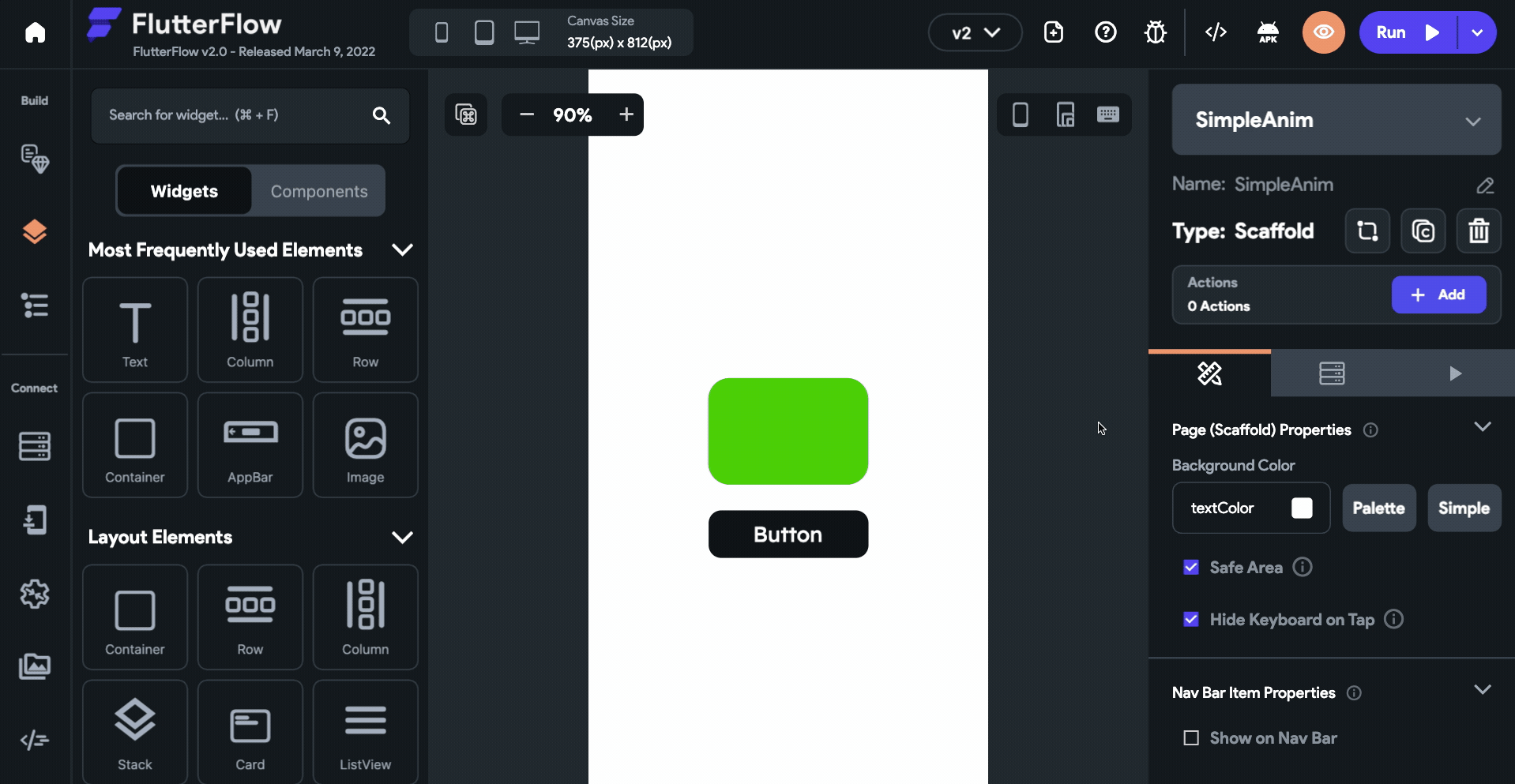Image resolution: width=1515 pixels, height=784 pixels.
Task: Show info for Safe Area option
Action: tap(1303, 567)
